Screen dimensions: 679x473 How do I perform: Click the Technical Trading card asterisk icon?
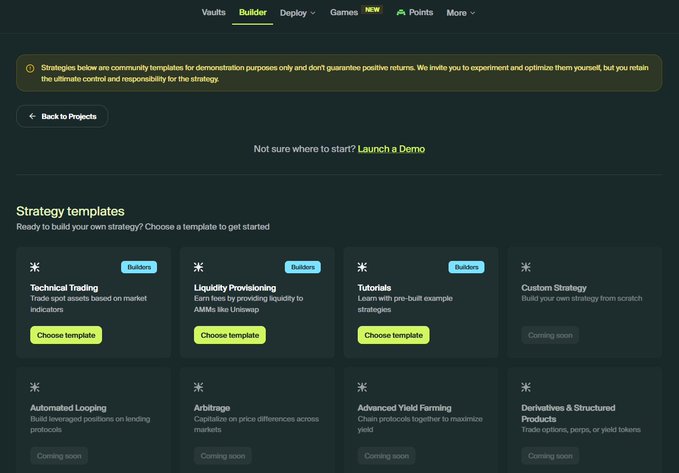pyautogui.click(x=35, y=267)
